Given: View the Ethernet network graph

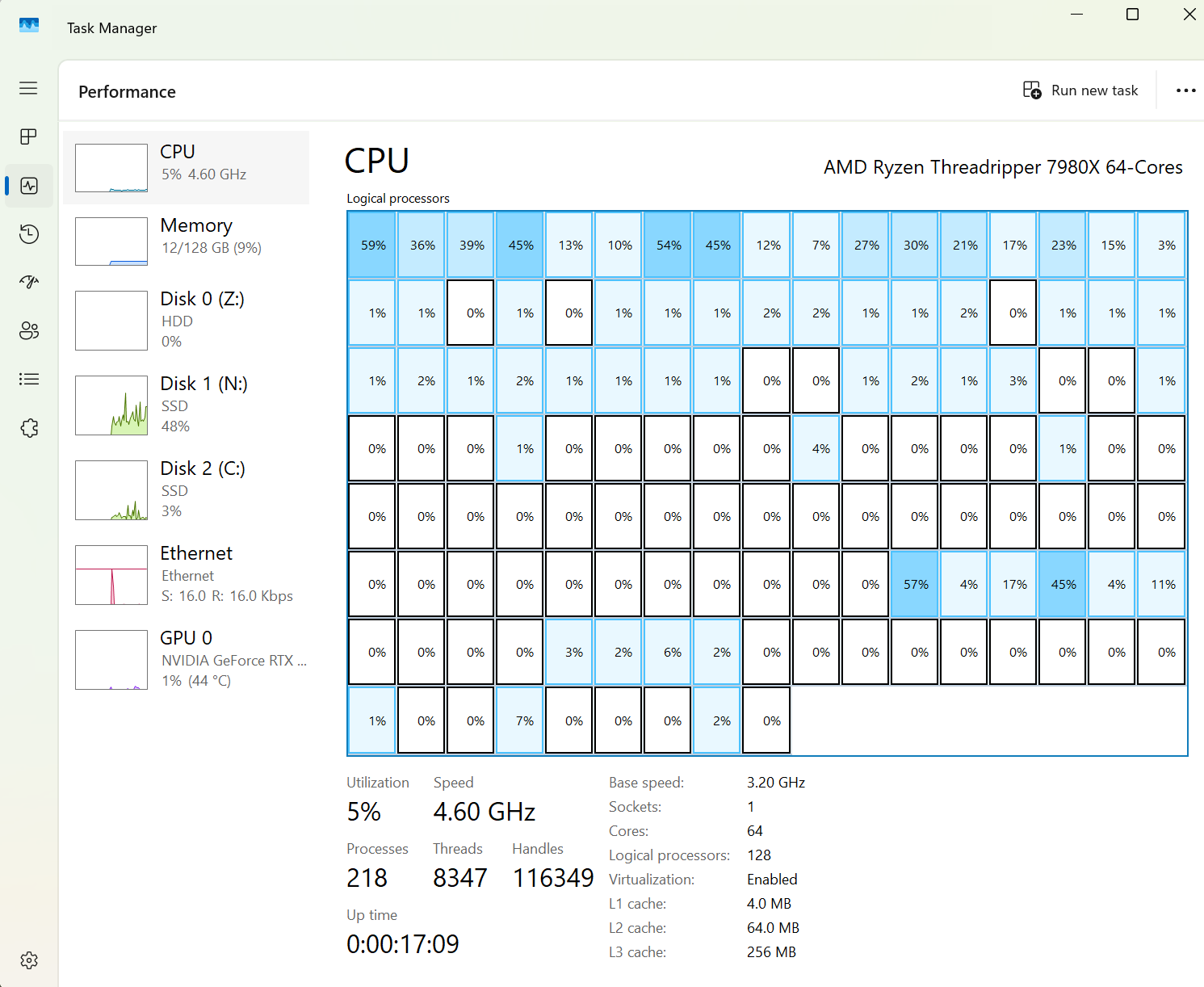Looking at the screenshot, I should tap(187, 574).
